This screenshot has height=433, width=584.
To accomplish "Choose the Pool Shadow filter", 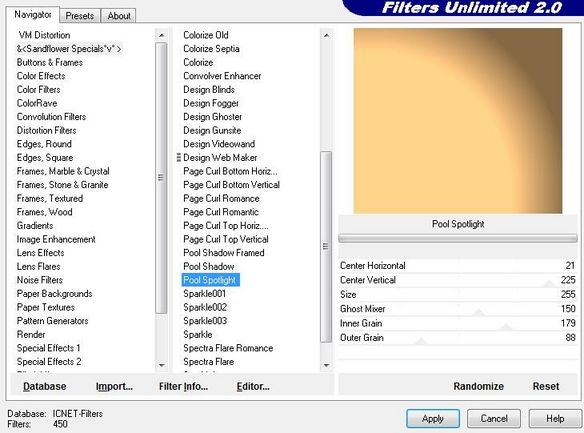I will [209, 266].
